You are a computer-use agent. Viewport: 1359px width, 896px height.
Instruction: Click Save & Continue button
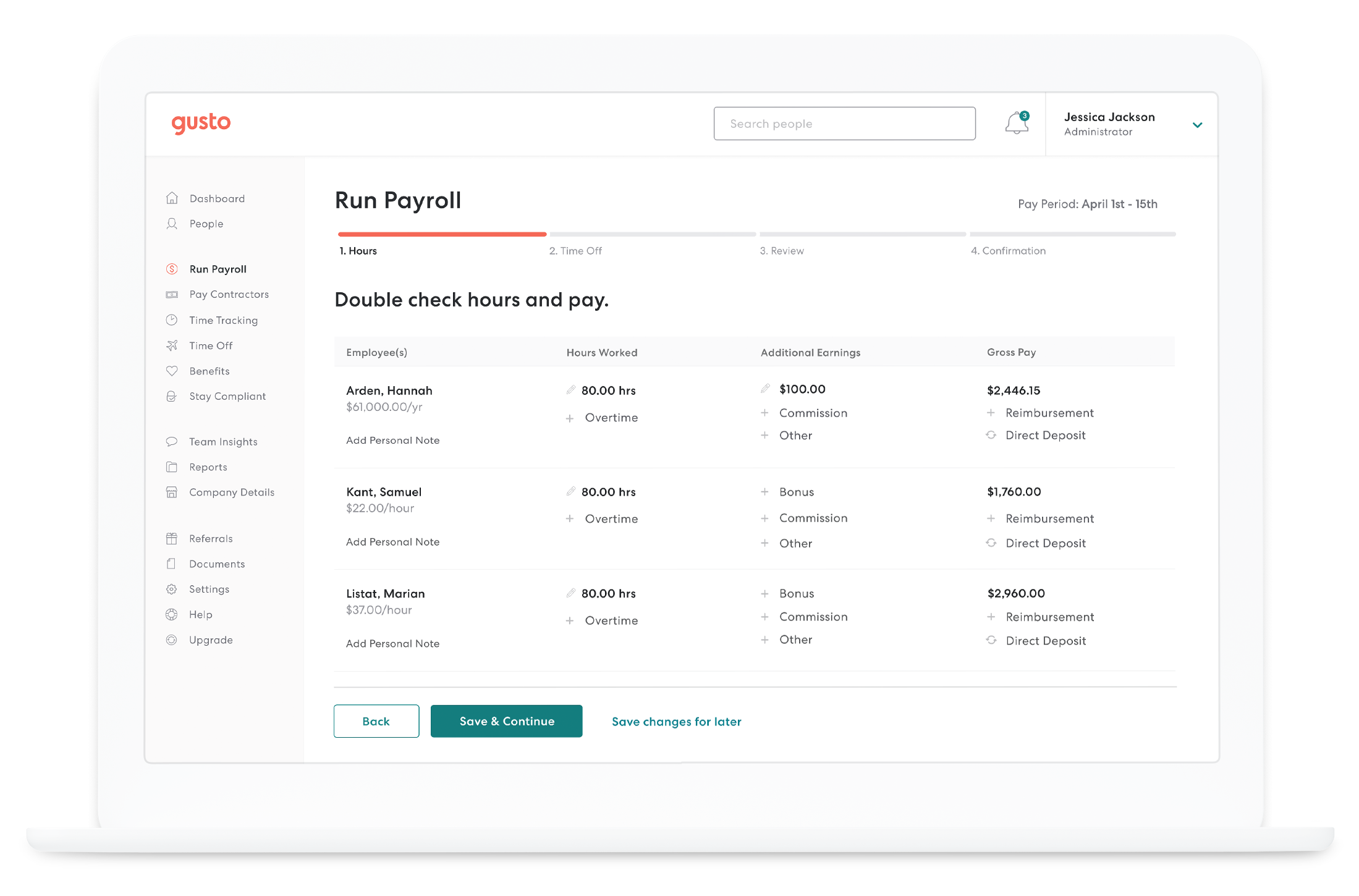click(507, 721)
